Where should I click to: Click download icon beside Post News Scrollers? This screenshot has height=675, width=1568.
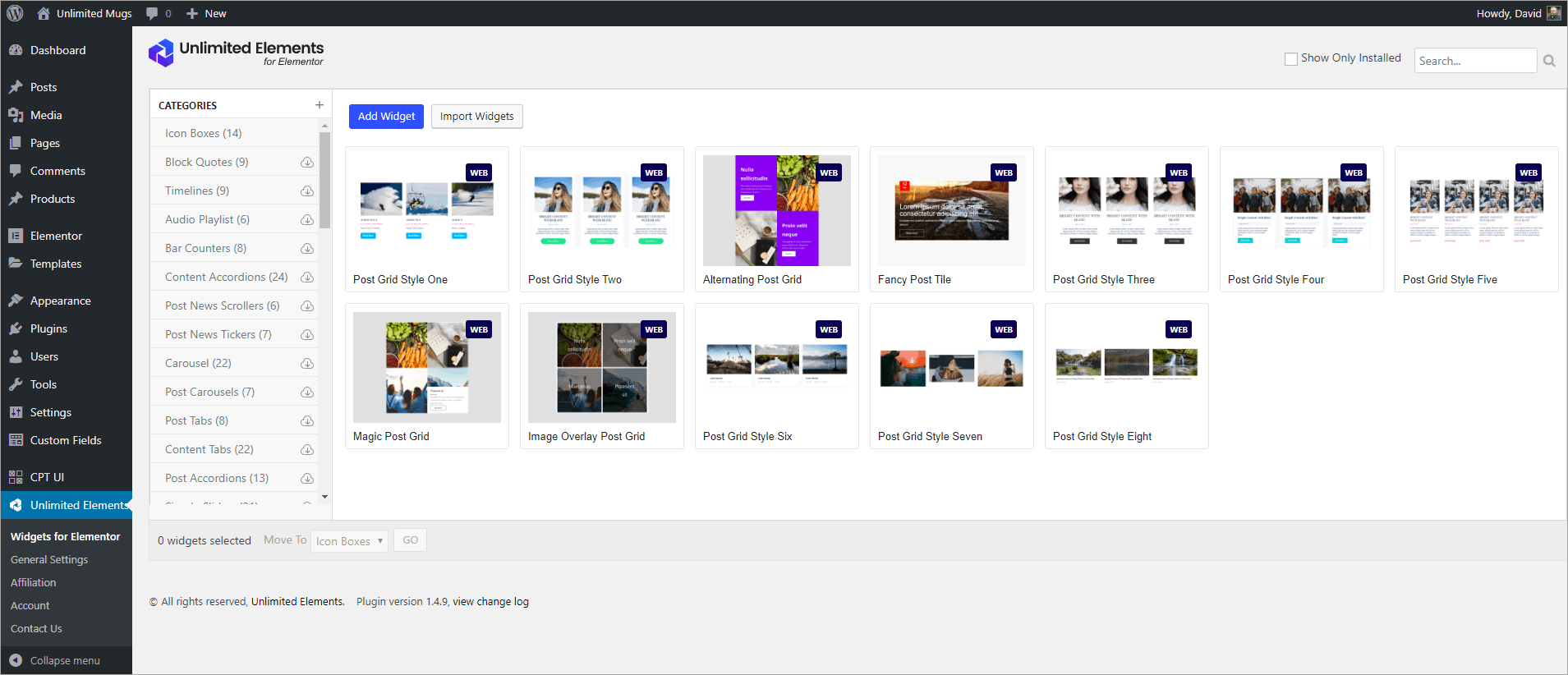point(307,306)
